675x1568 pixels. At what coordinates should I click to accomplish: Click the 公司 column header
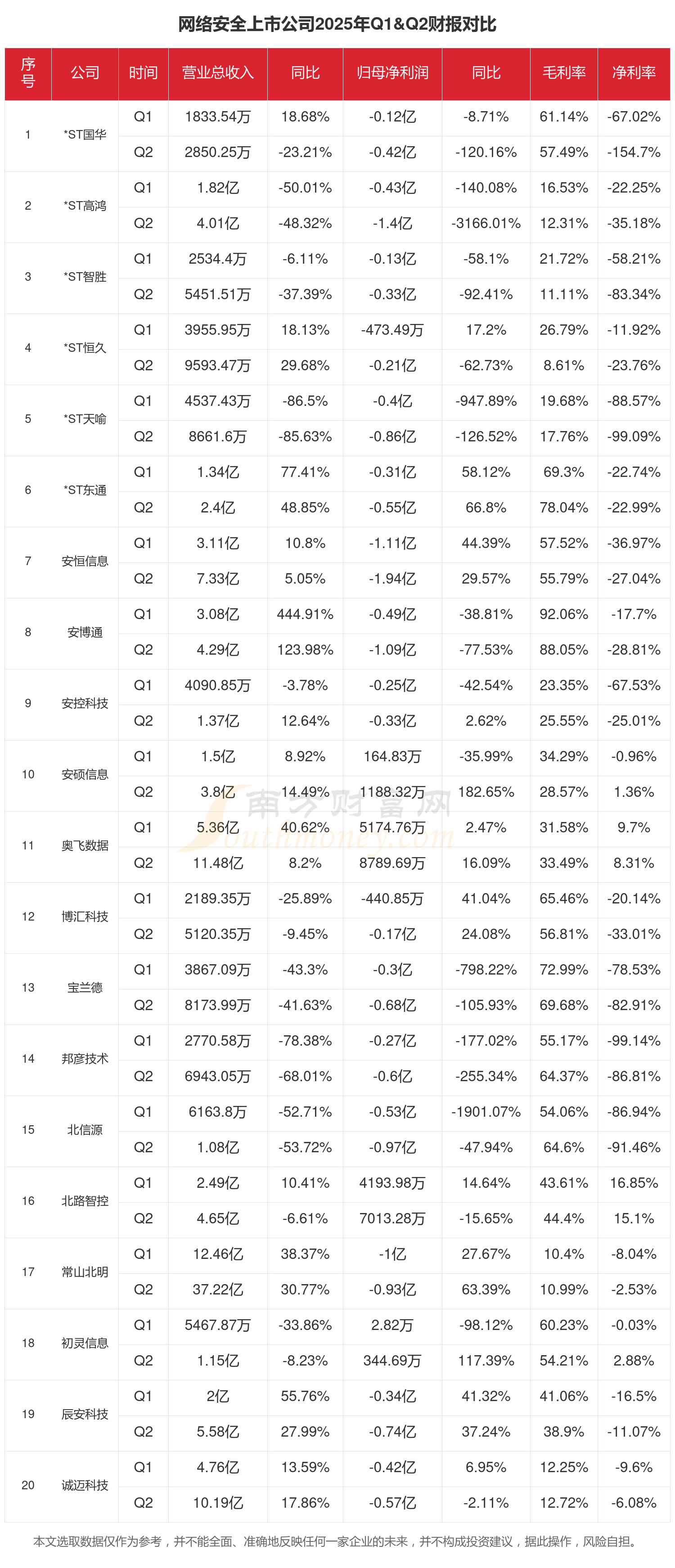[x=85, y=73]
